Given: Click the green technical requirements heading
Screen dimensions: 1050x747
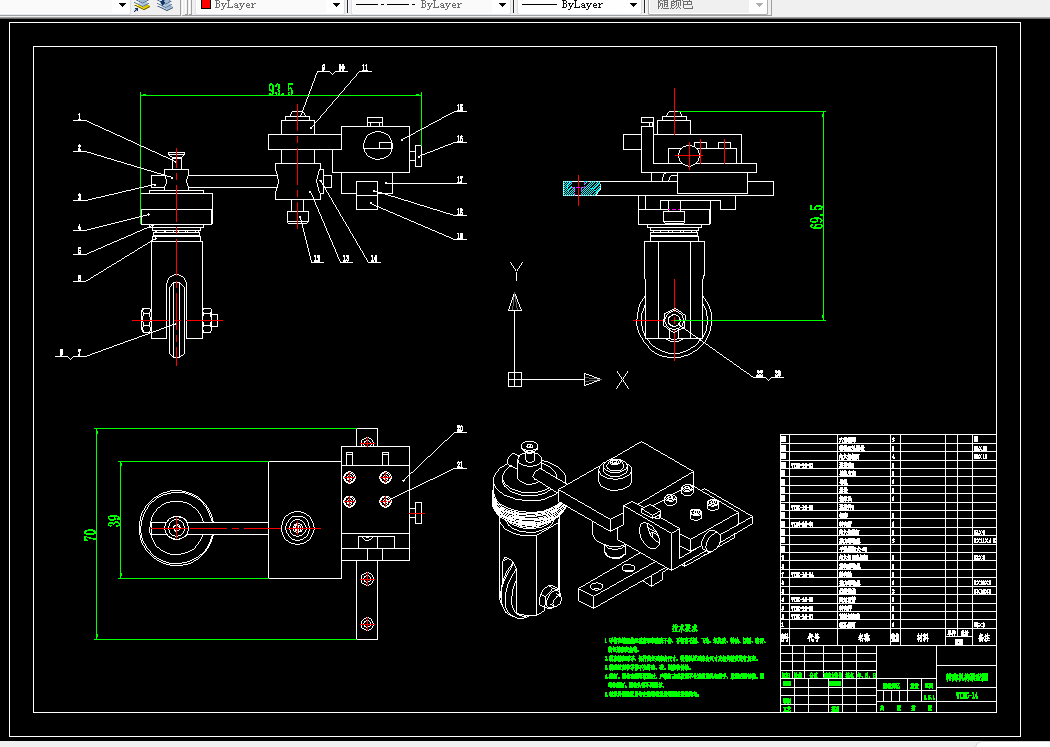Looking at the screenshot, I should point(684,628).
